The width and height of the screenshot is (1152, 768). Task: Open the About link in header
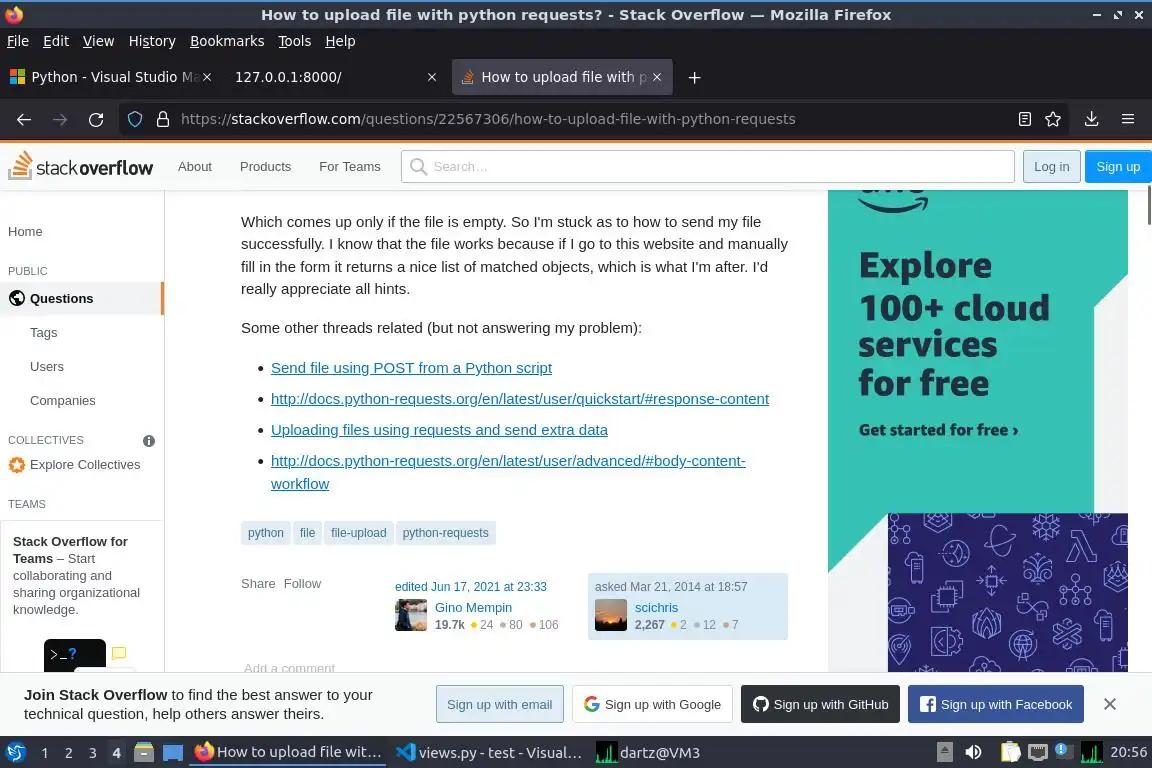[x=195, y=167]
